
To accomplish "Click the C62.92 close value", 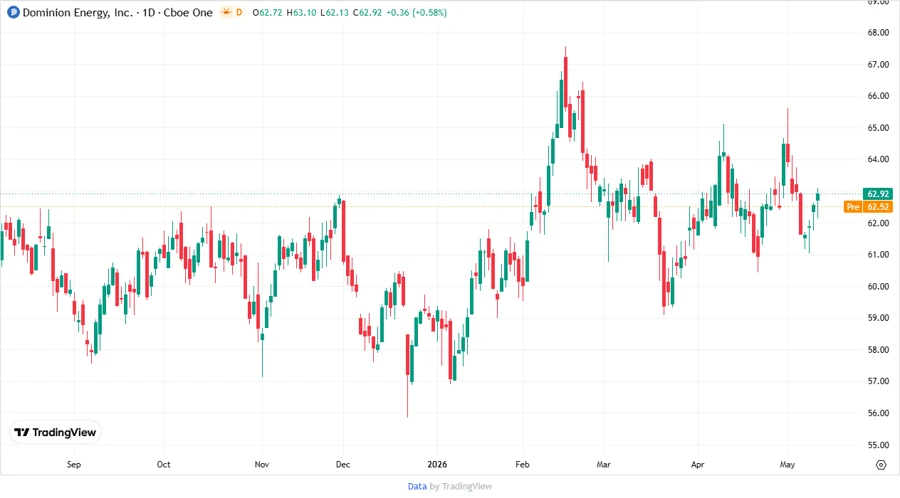I will click(x=367, y=12).
